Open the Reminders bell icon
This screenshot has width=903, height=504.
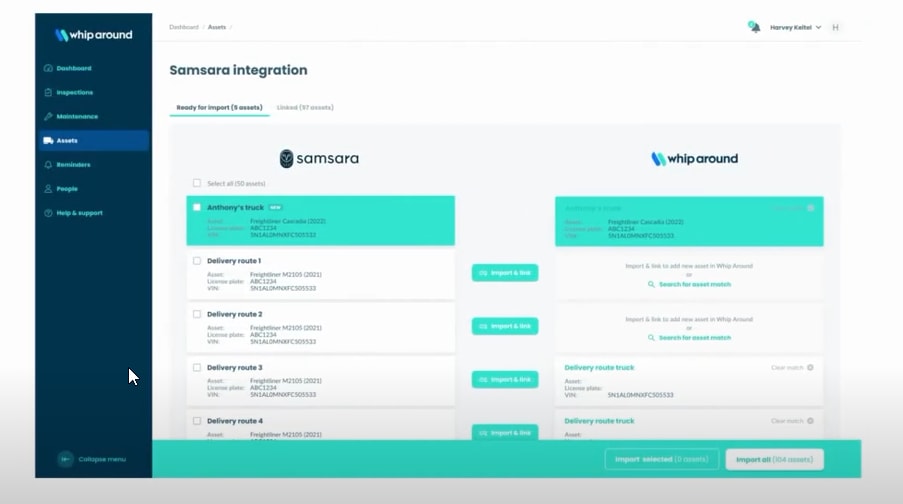[48, 165]
